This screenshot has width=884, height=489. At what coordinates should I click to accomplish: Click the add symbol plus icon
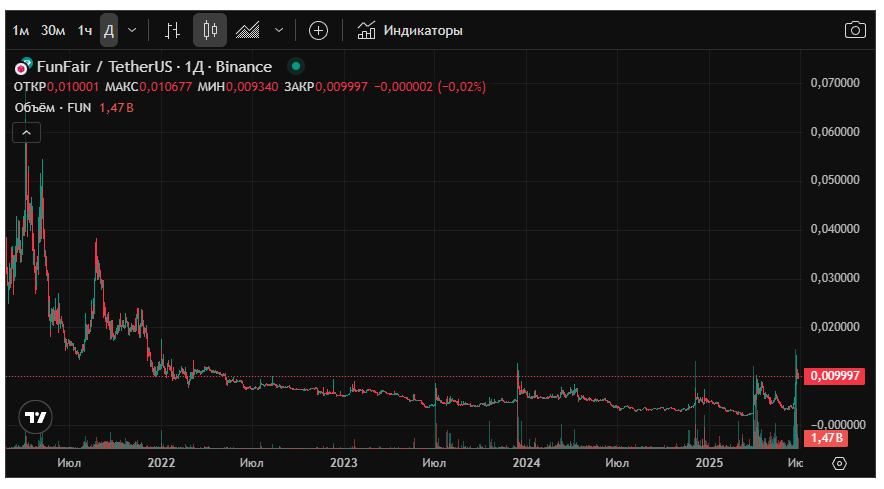tap(319, 30)
